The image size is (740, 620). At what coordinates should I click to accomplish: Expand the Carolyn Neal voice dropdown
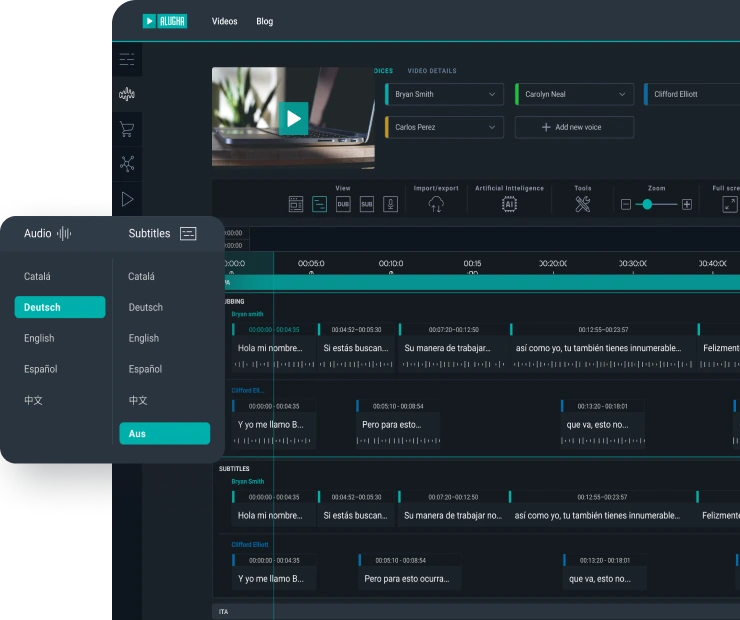(574, 94)
